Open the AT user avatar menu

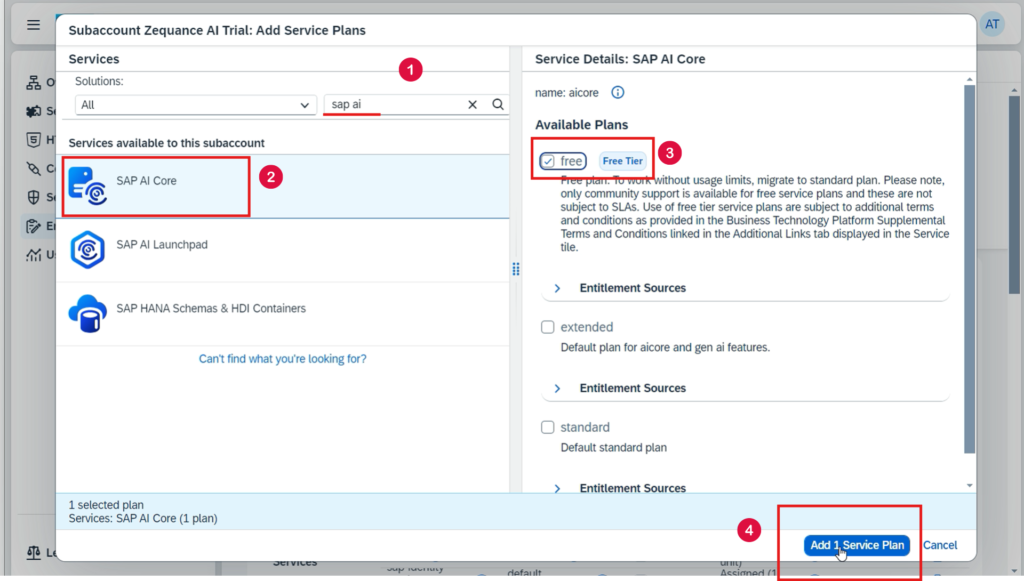click(992, 24)
